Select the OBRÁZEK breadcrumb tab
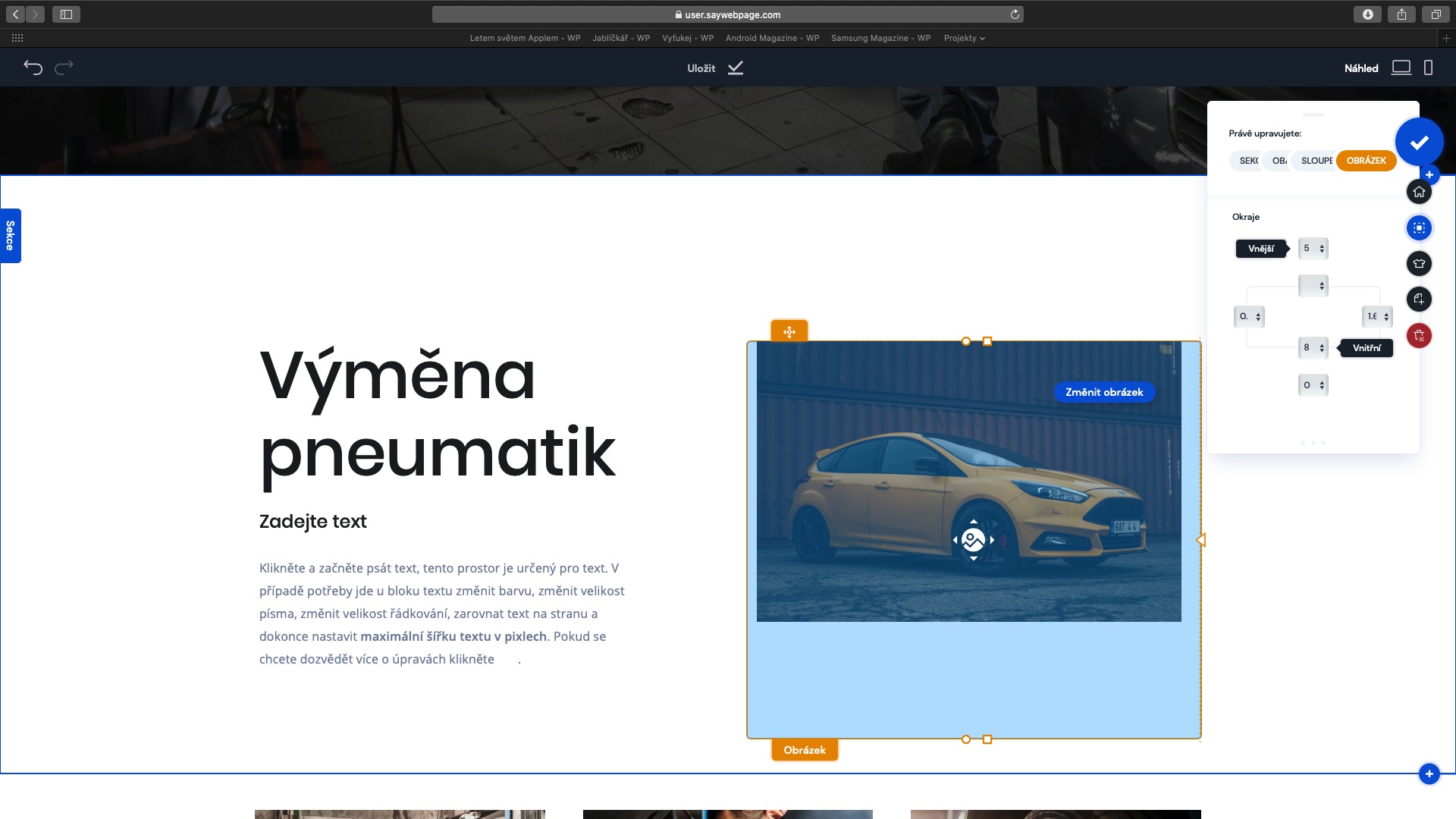 coord(1366,161)
